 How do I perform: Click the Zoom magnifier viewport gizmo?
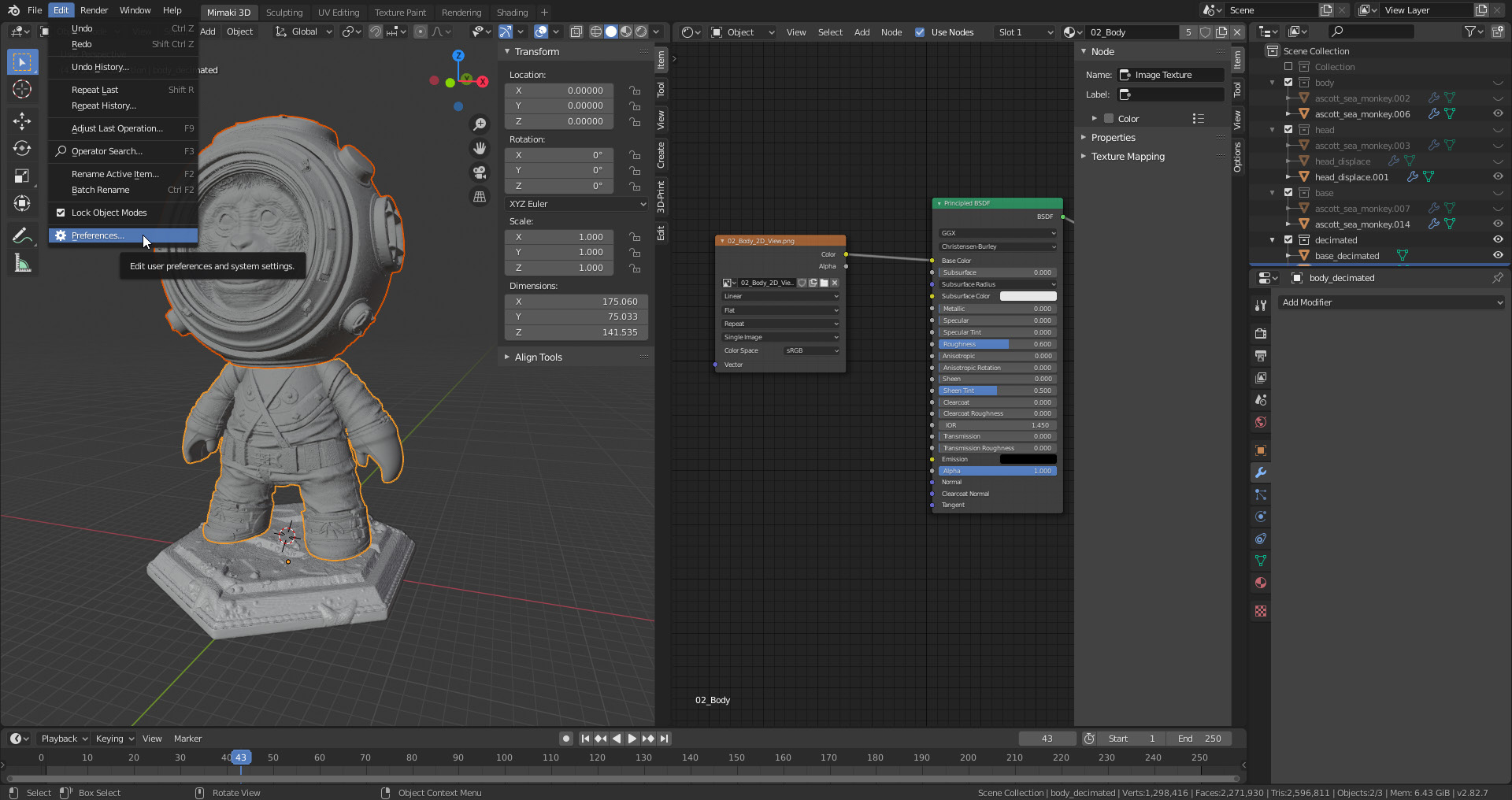tap(479, 124)
